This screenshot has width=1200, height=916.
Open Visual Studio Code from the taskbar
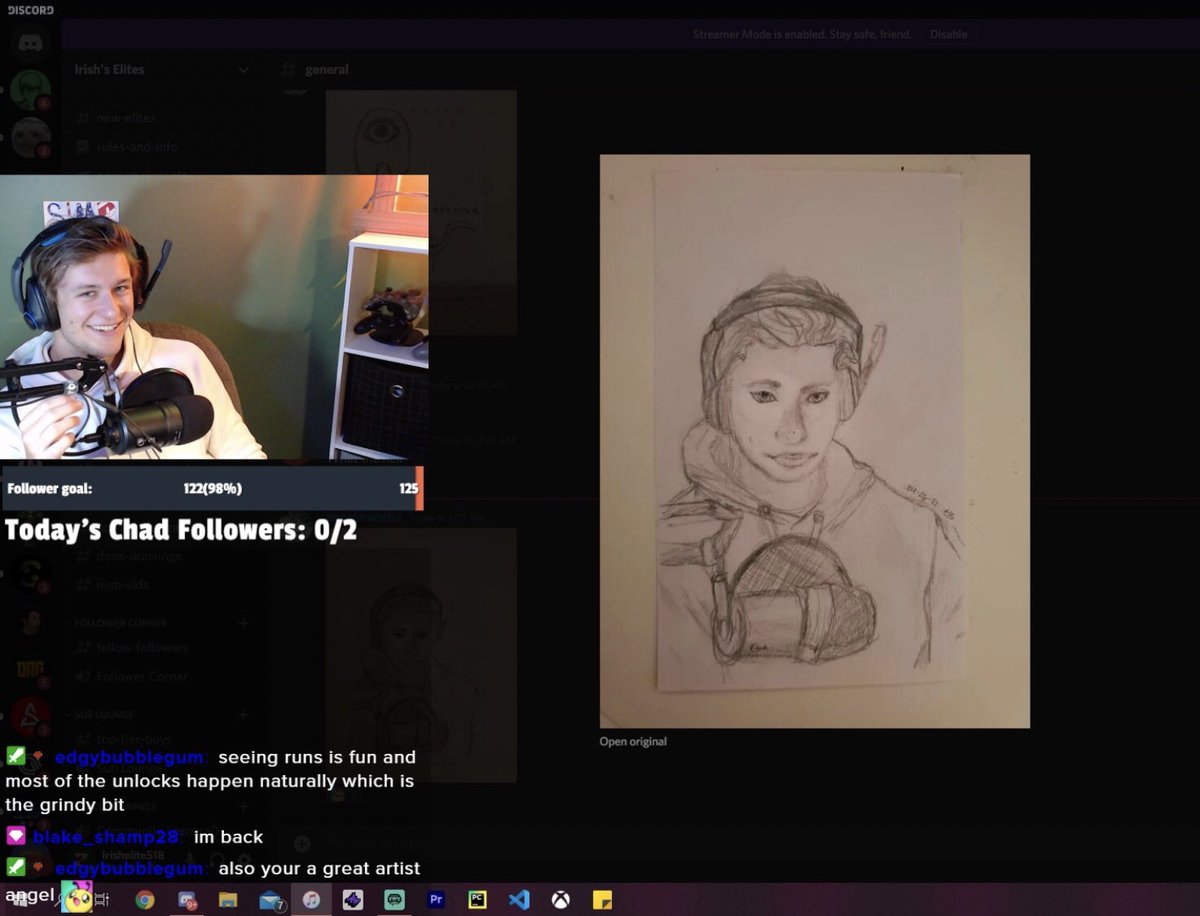pos(518,899)
